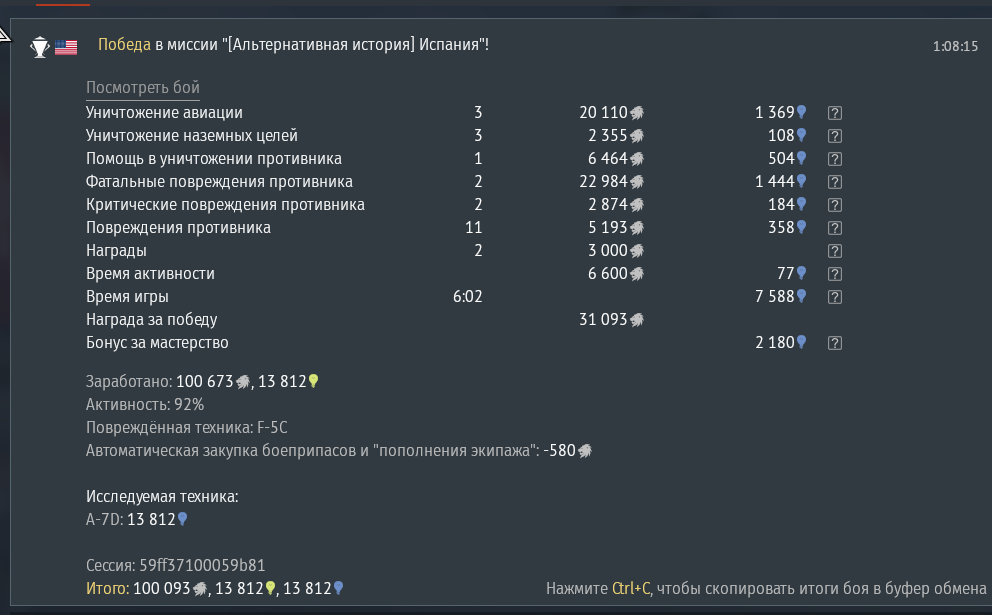Open the Посмотреть бой replay link
This screenshot has width=992, height=615.
point(143,87)
